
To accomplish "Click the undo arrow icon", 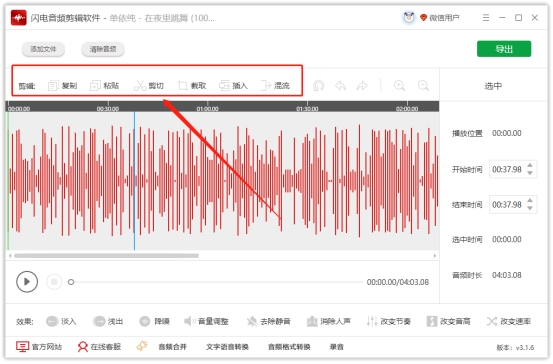I will click(x=340, y=85).
